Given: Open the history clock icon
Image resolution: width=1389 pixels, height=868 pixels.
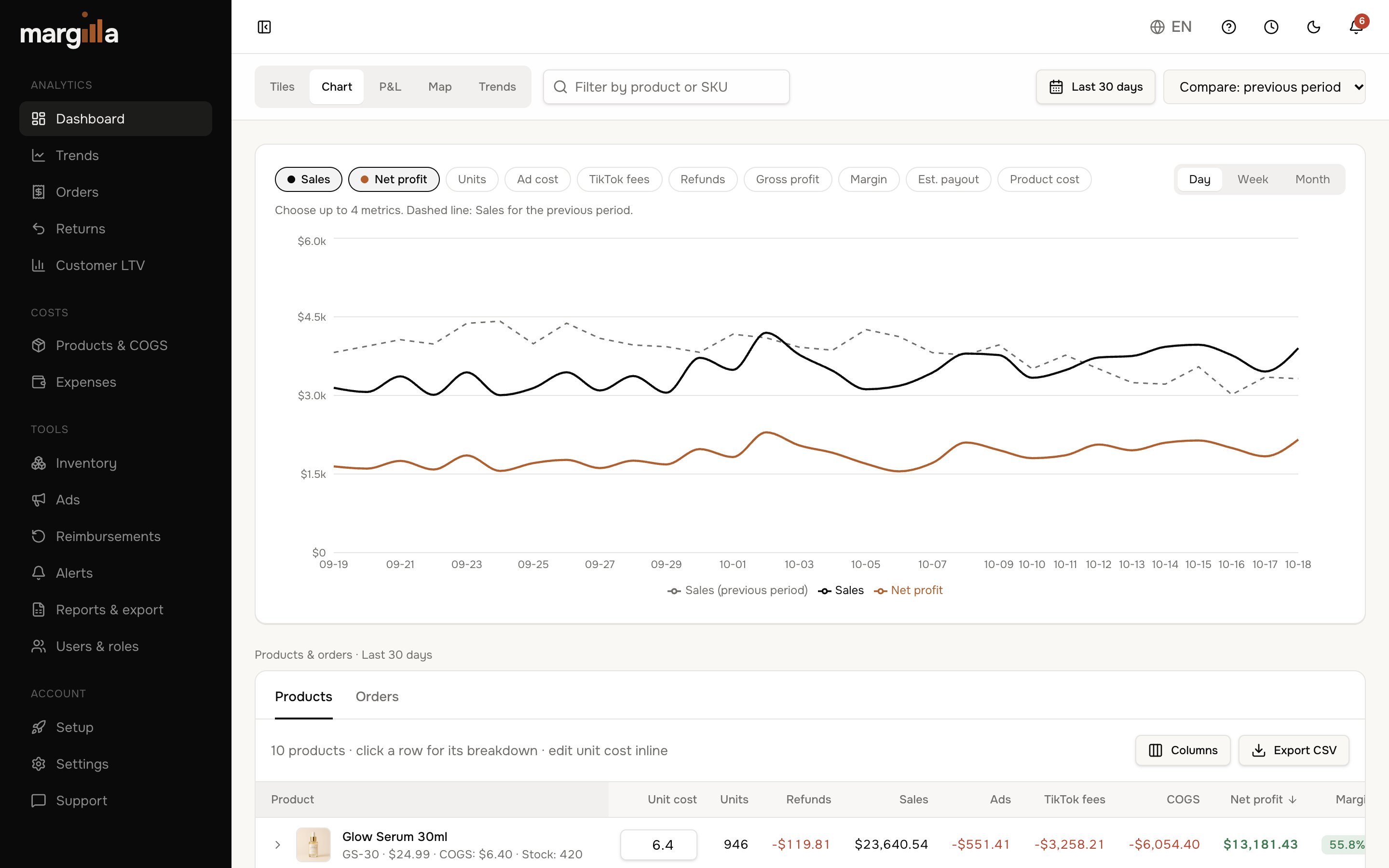Looking at the screenshot, I should (x=1271, y=27).
